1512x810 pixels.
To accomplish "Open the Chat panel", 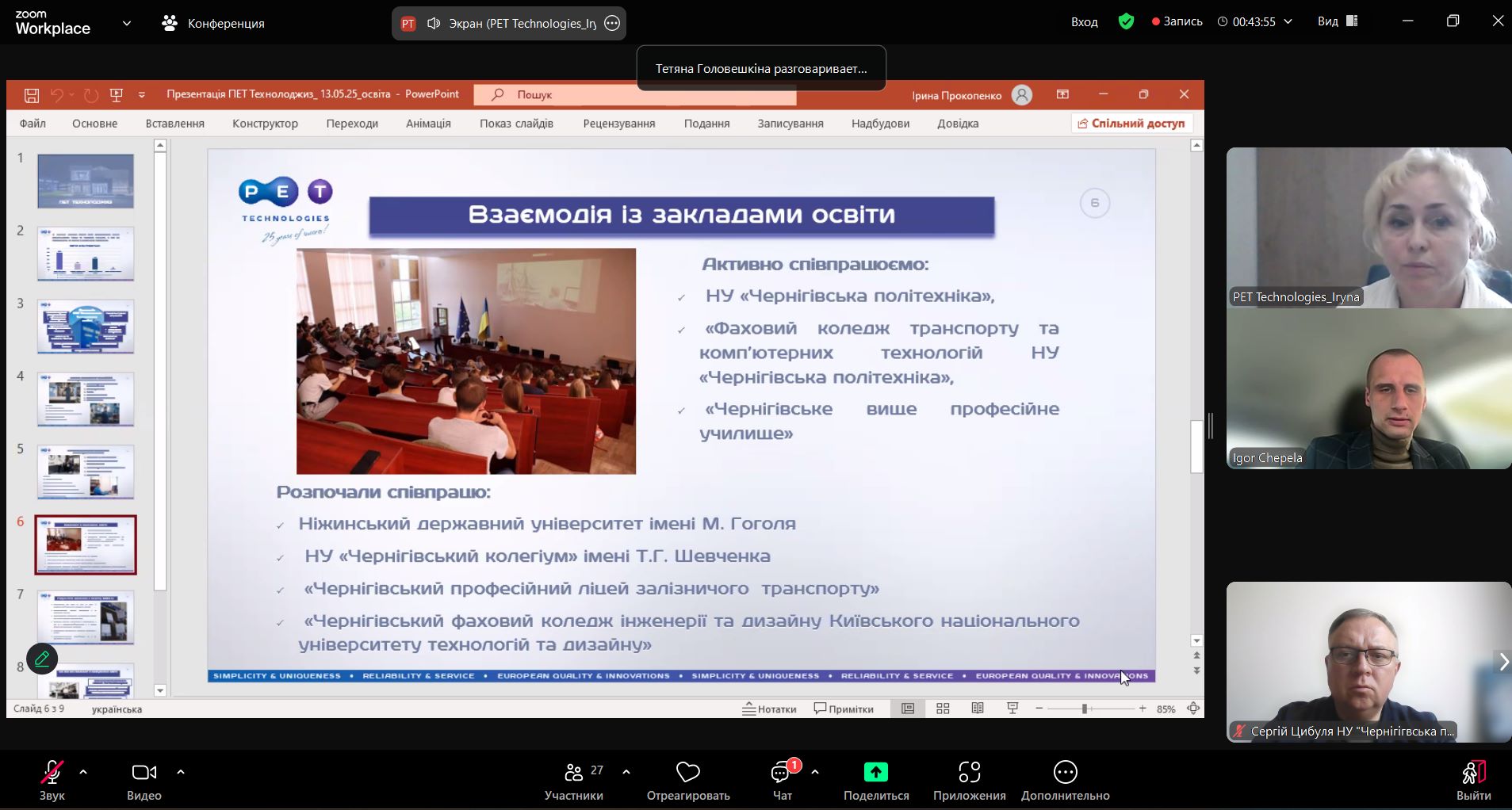I will (782, 780).
